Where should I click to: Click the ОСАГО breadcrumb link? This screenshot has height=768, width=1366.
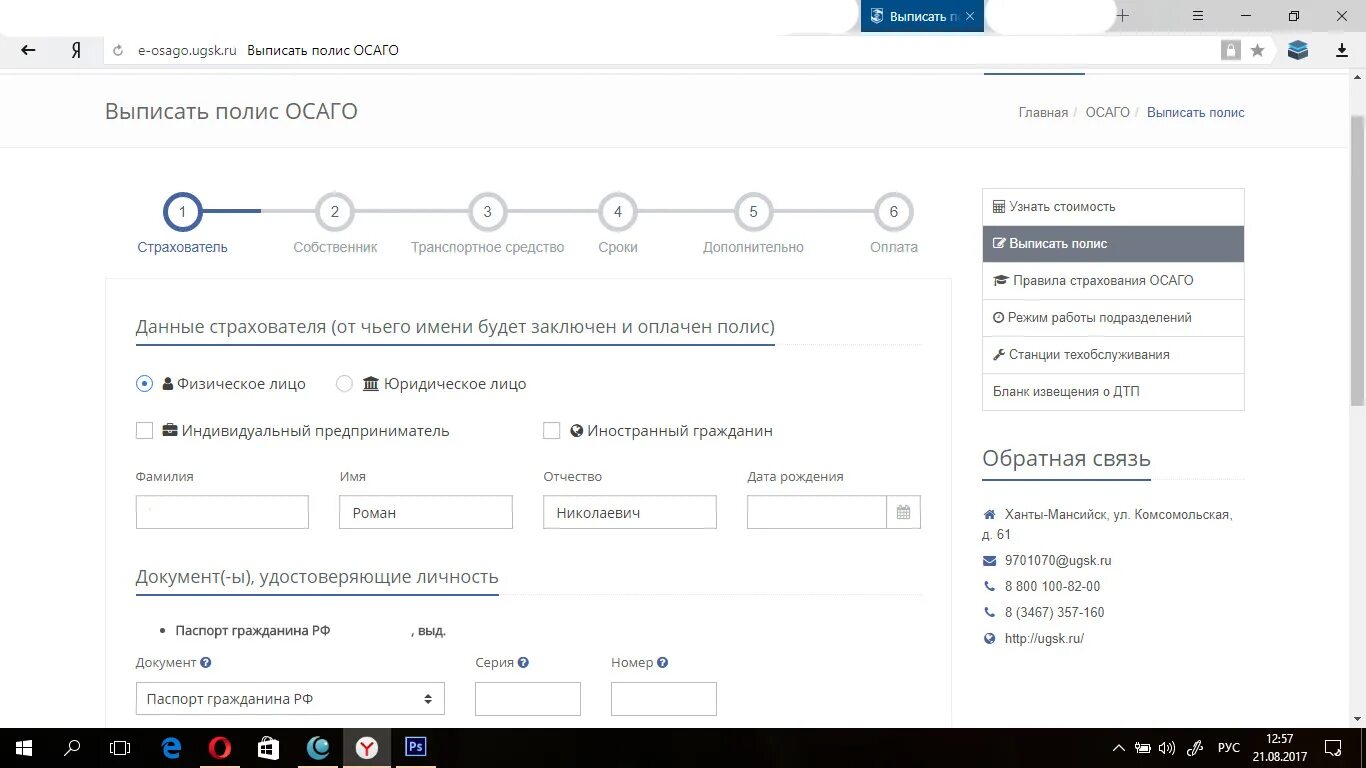1108,113
